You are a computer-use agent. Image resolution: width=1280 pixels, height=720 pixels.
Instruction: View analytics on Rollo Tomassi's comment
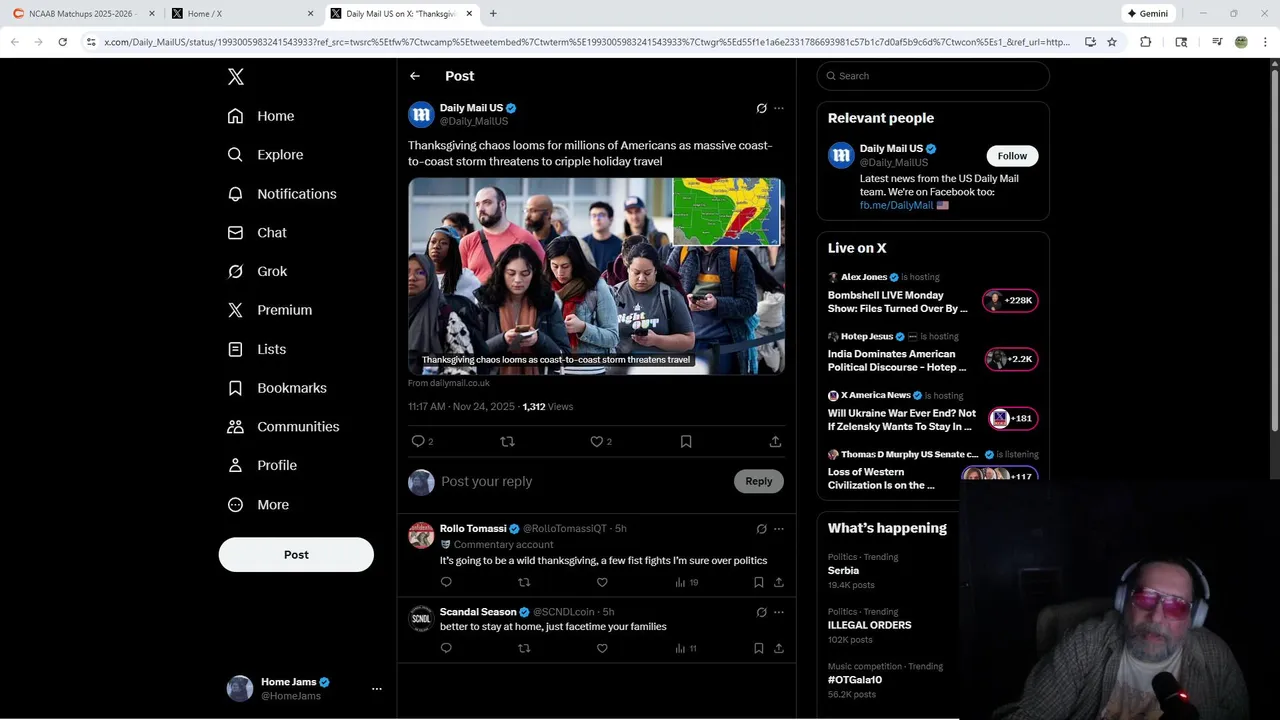[x=686, y=582]
